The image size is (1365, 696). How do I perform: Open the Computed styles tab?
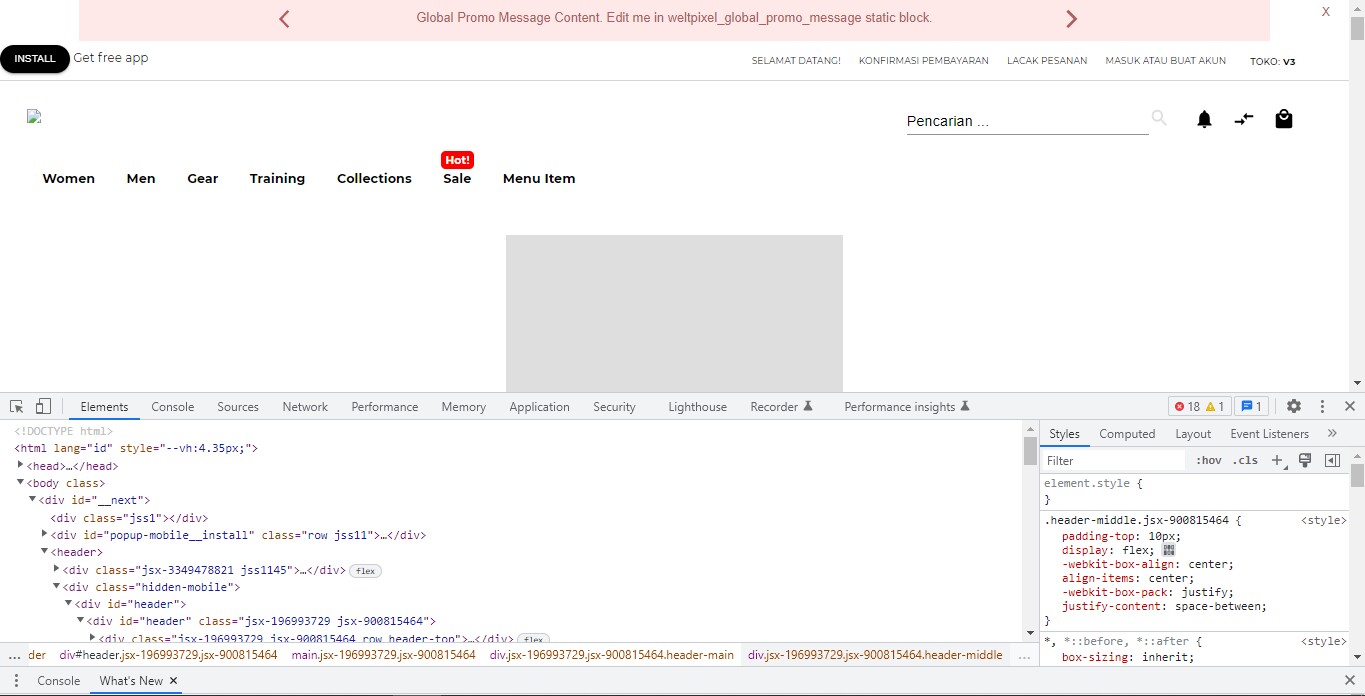click(x=1126, y=433)
